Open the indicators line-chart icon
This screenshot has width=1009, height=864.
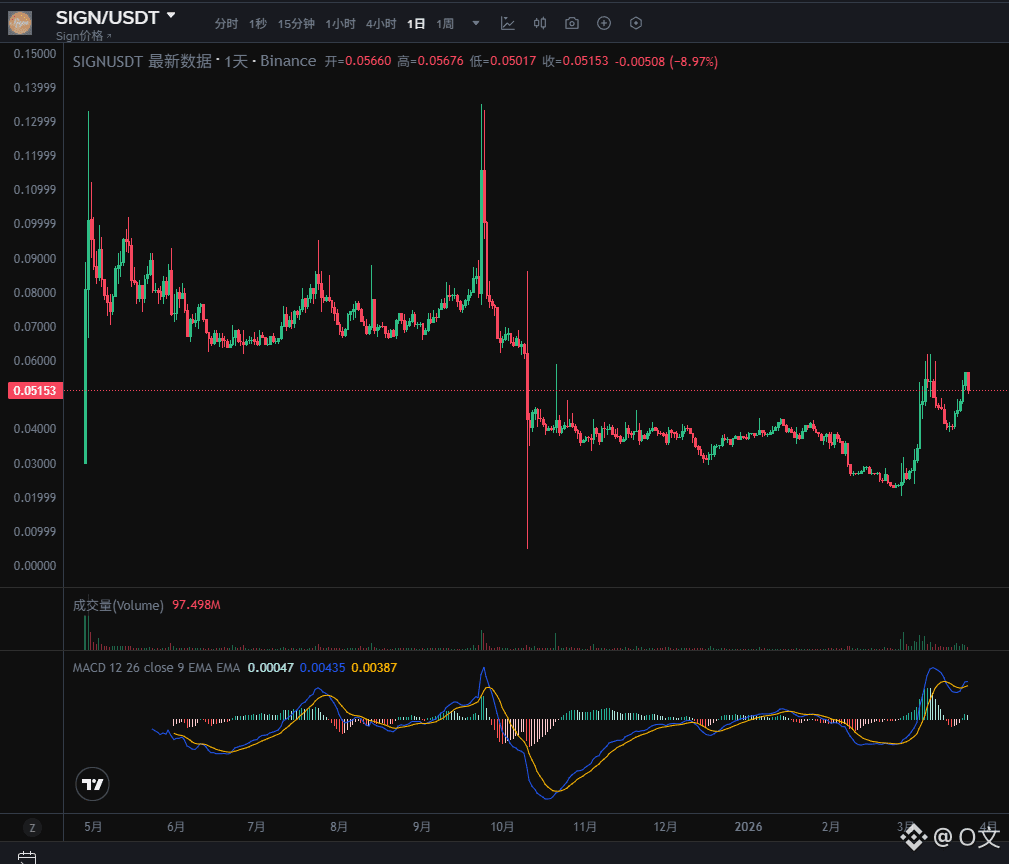508,23
